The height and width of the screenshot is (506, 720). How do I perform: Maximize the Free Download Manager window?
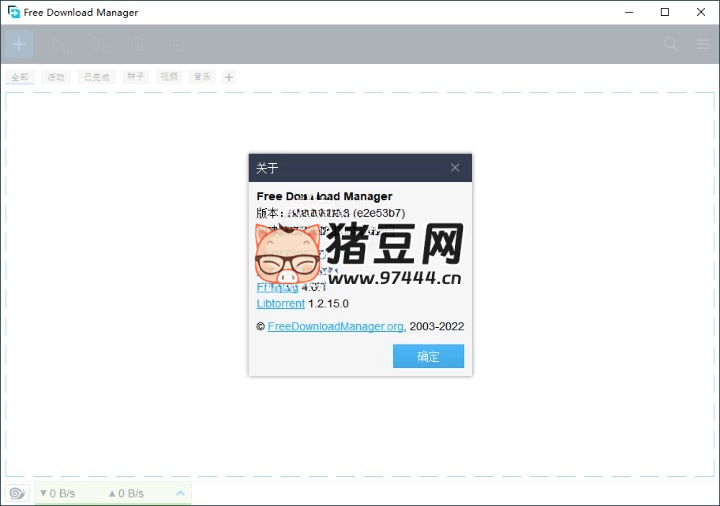tap(665, 12)
